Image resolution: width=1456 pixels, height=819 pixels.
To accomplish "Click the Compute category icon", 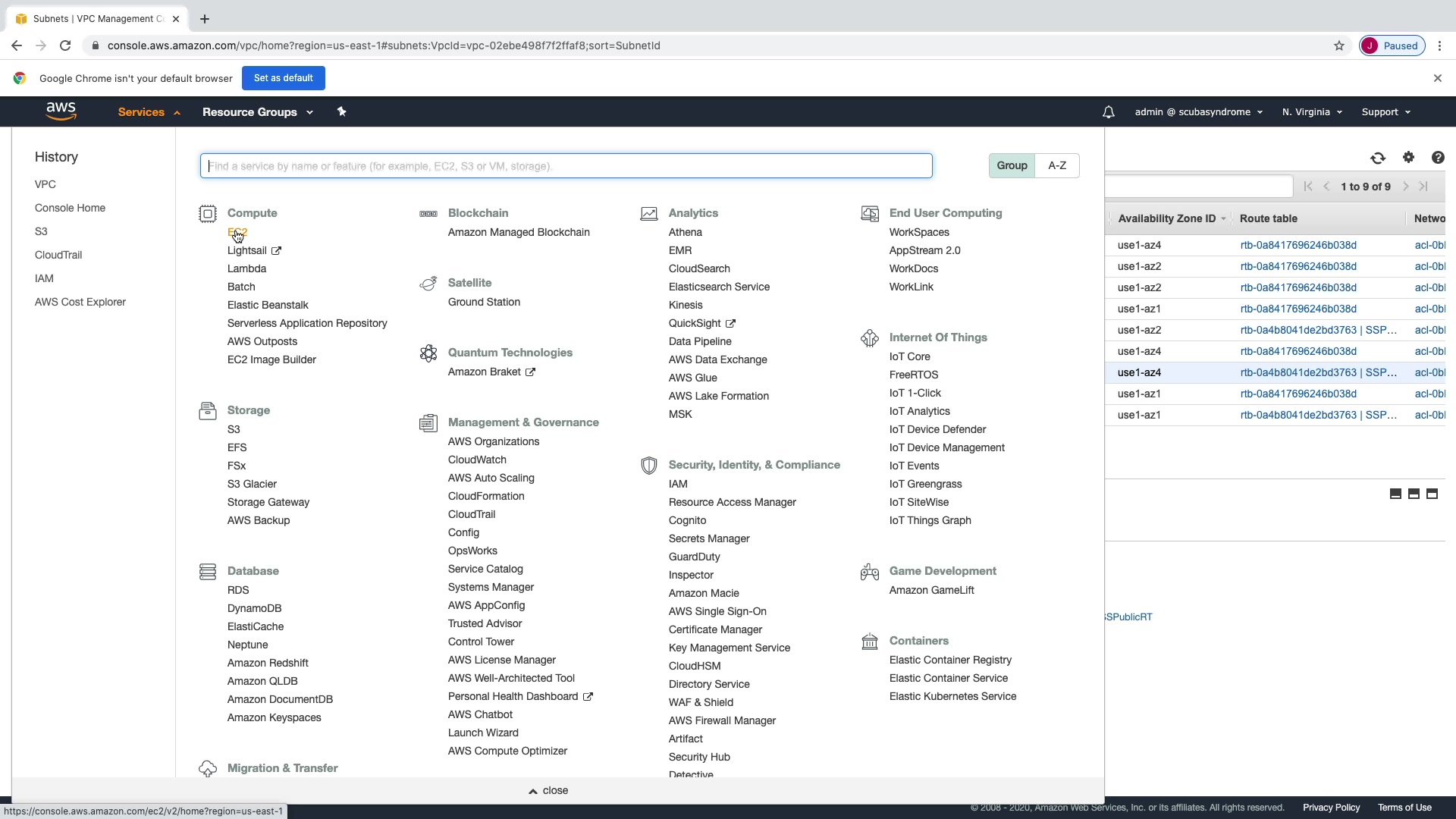I will click(207, 214).
